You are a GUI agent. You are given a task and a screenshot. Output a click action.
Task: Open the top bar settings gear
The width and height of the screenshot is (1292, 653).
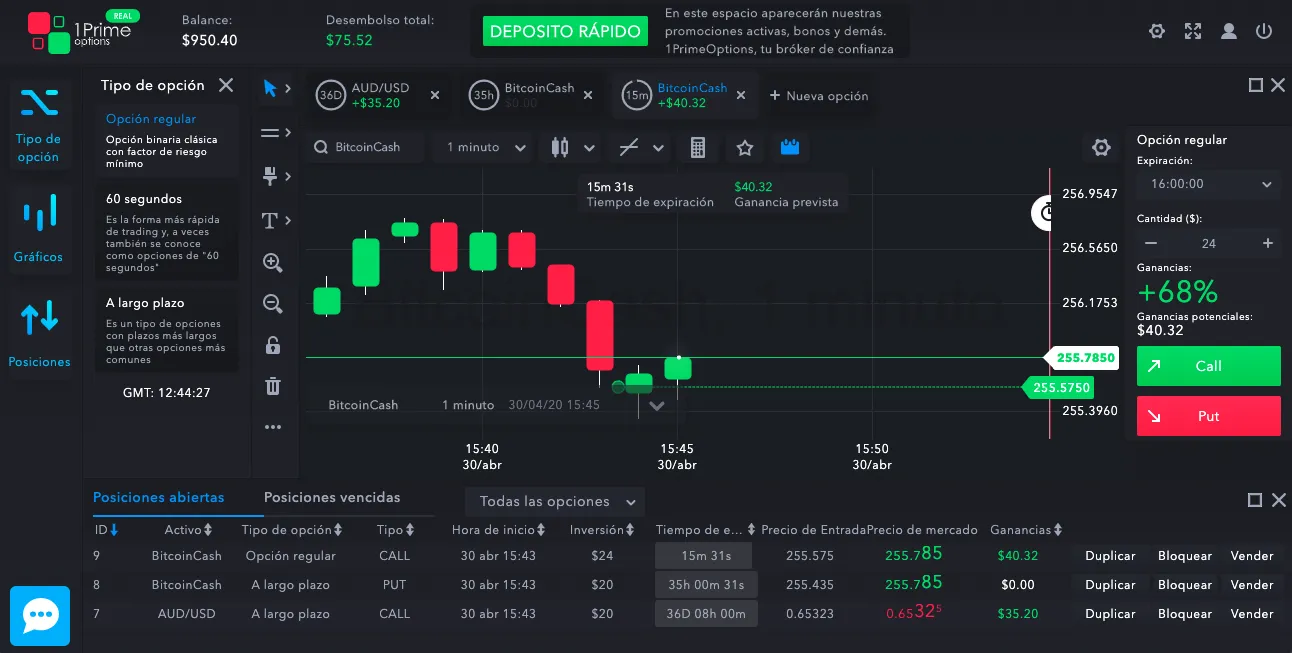click(1157, 31)
